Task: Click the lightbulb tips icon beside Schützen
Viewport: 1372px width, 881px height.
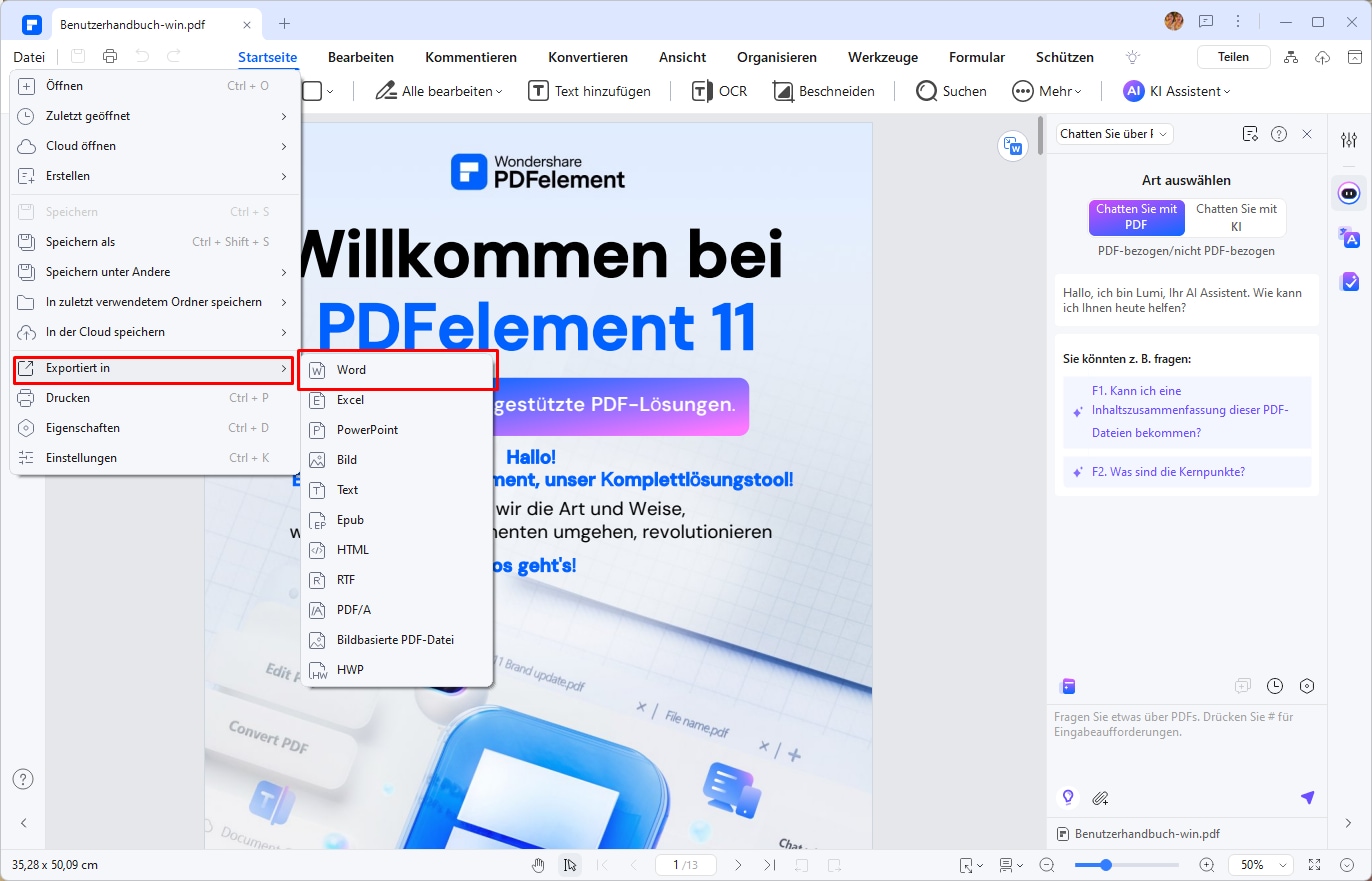Action: [x=1133, y=57]
